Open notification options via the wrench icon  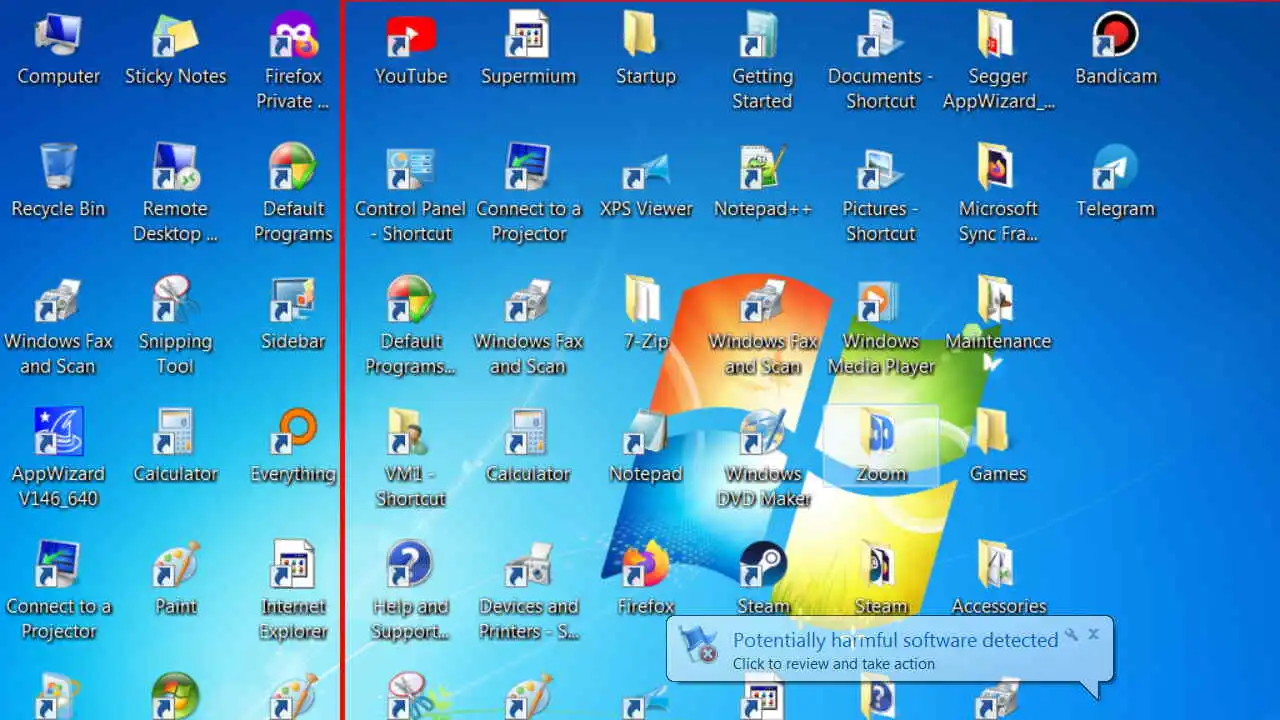(1071, 634)
